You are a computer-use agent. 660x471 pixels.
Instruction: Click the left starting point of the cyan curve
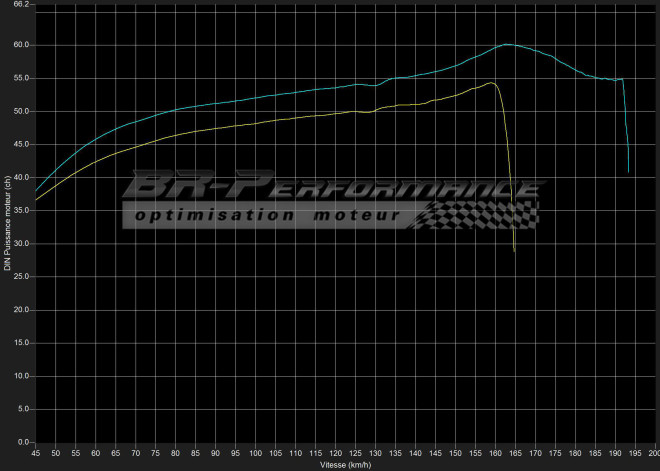pos(36,191)
